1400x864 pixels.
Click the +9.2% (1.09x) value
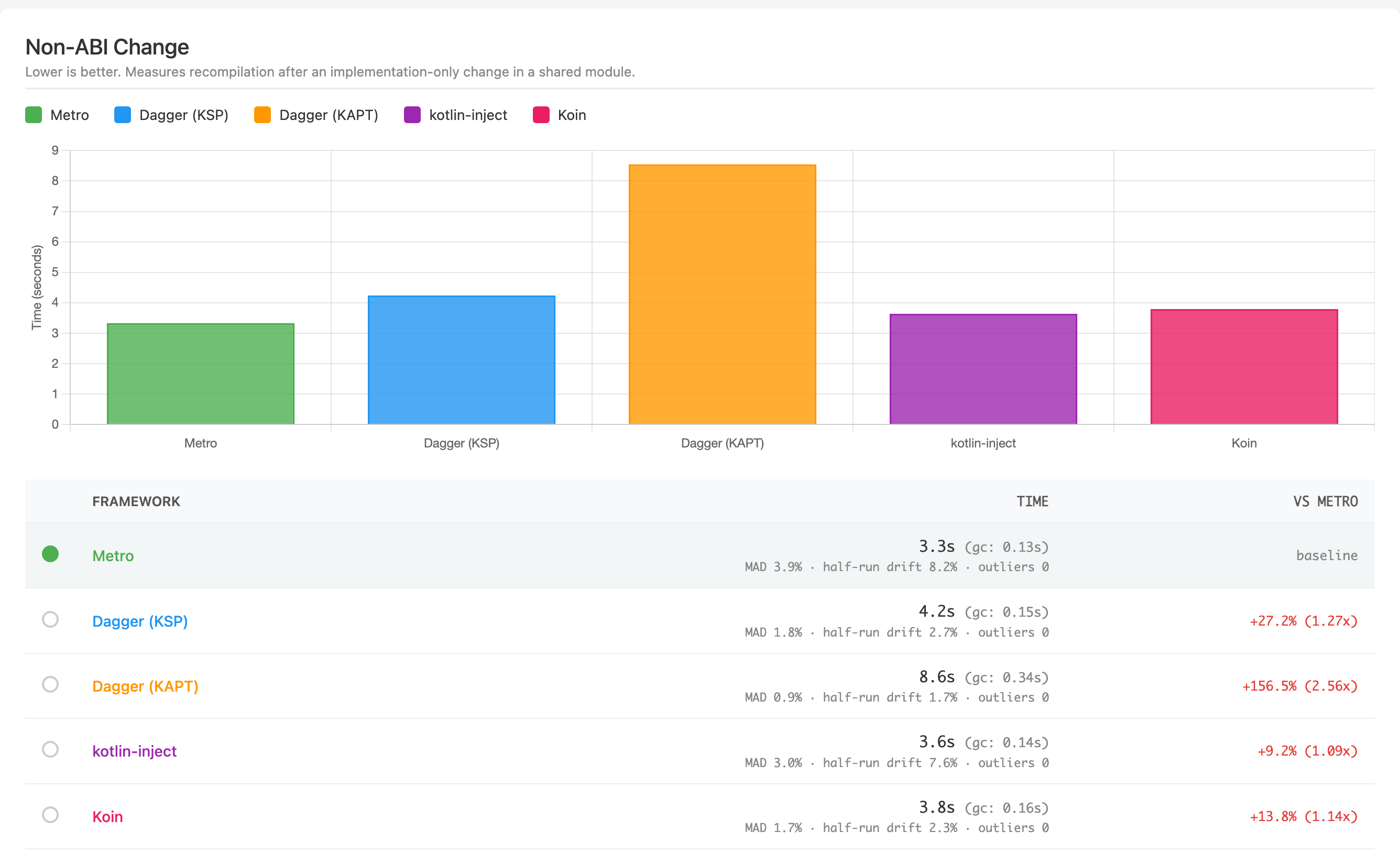[1307, 751]
